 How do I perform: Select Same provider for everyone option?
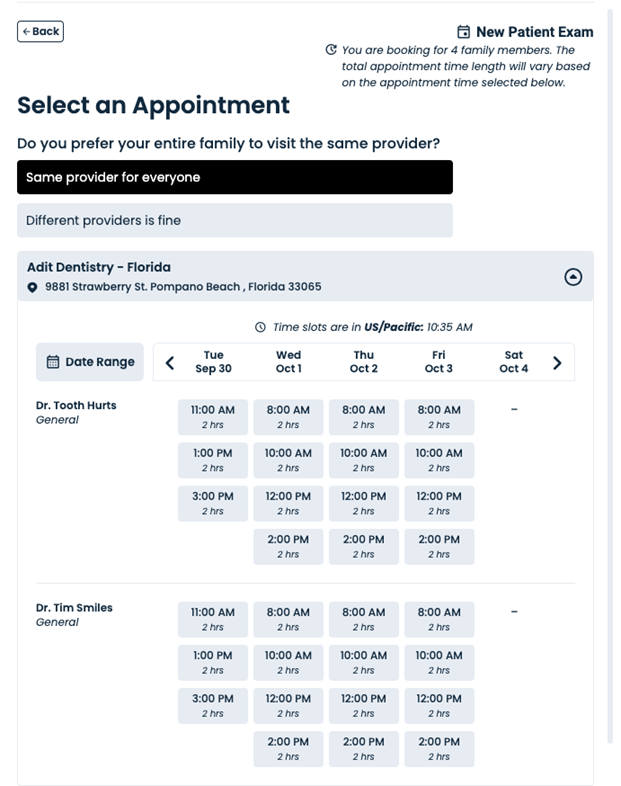(235, 177)
